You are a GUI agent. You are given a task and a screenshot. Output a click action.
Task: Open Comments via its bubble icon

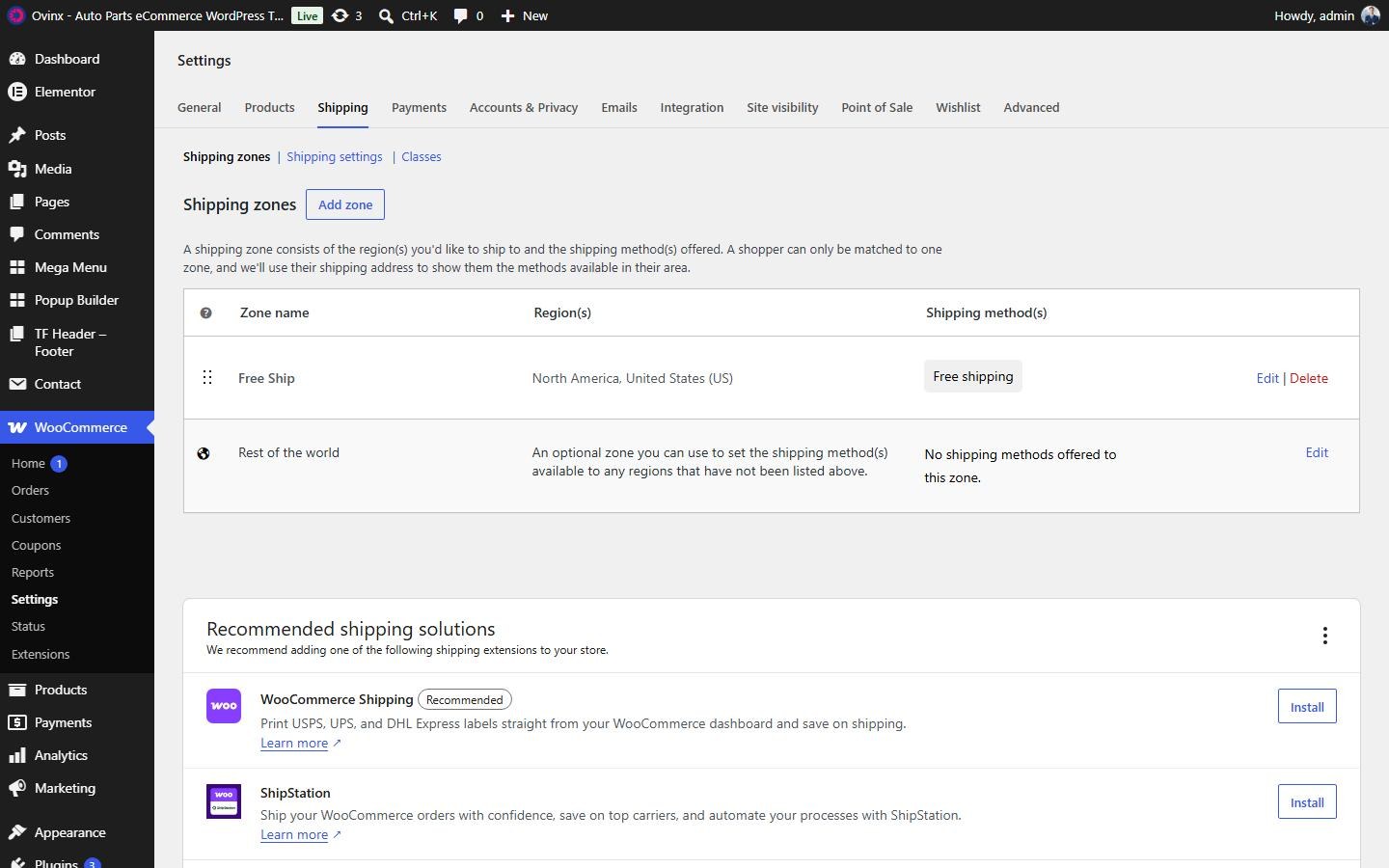tap(17, 234)
